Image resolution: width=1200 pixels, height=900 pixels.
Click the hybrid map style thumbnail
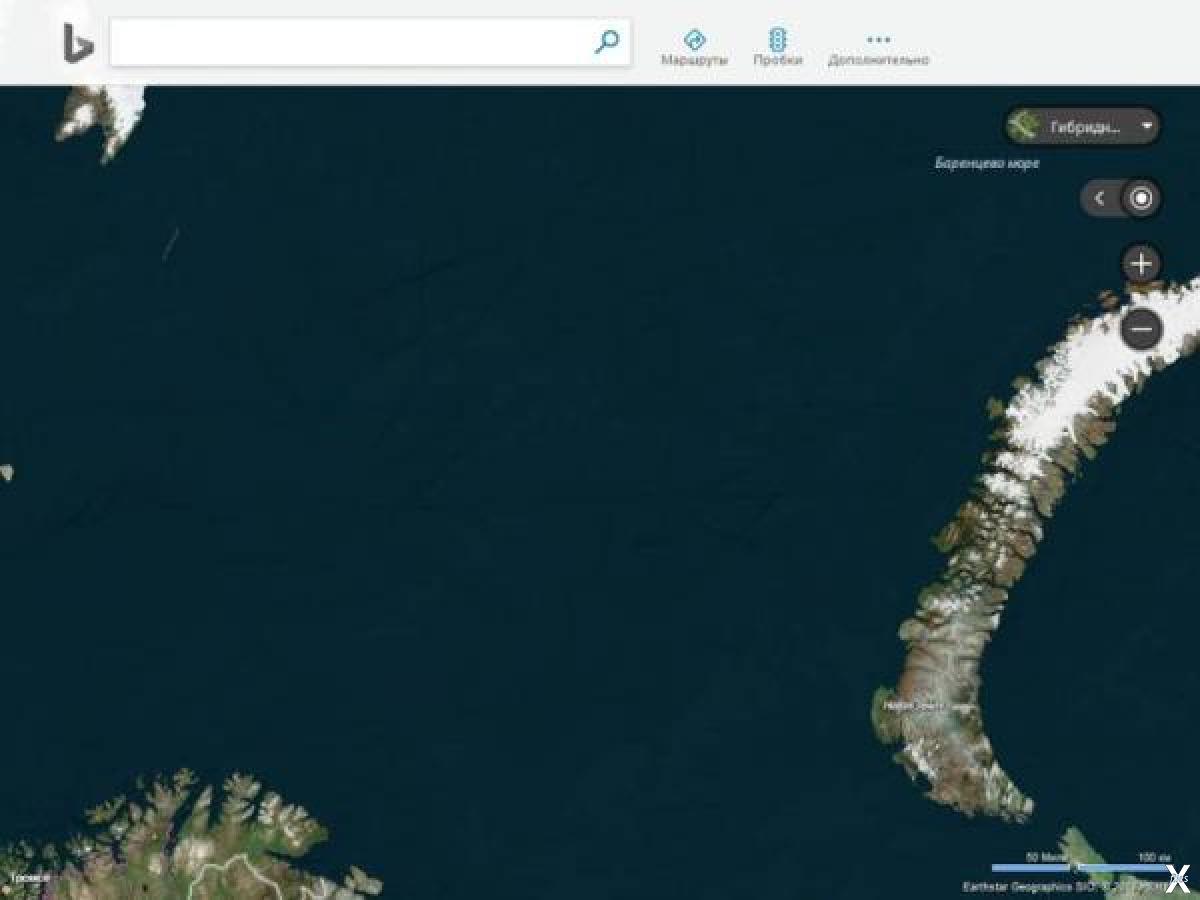pos(1024,127)
